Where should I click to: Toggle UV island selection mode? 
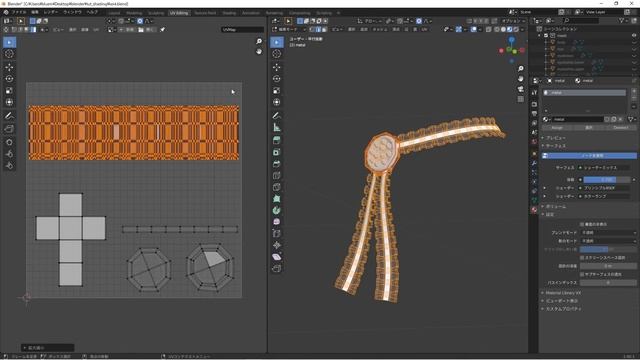pyautogui.click(x=33, y=30)
